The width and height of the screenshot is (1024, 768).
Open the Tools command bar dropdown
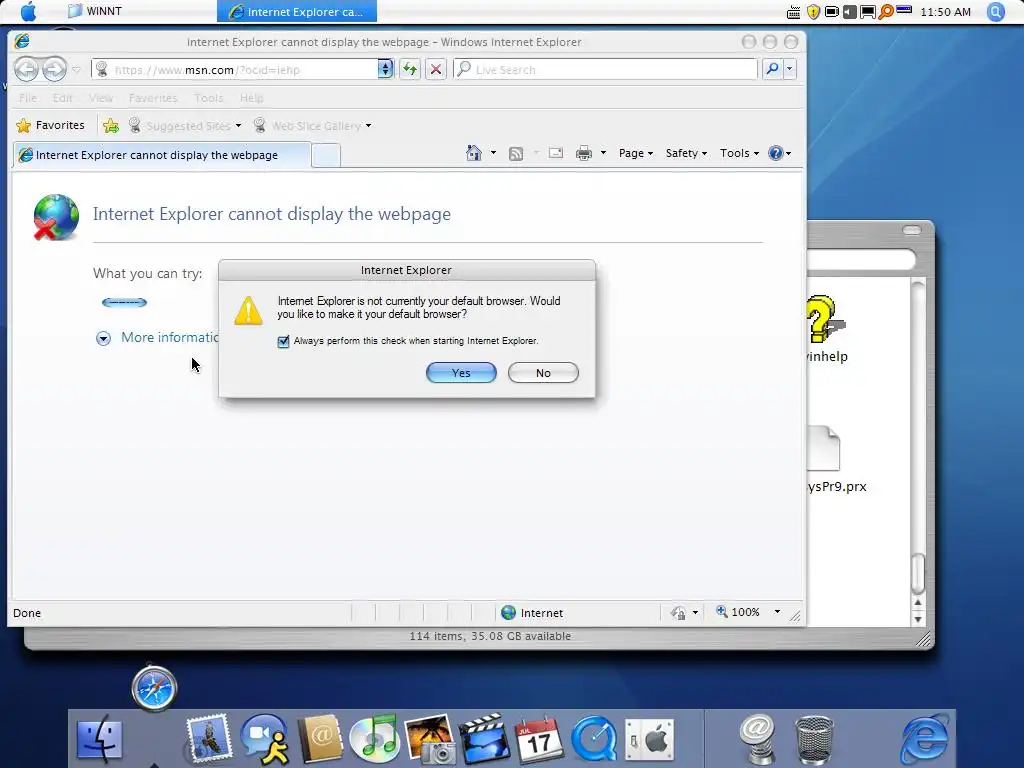(739, 153)
